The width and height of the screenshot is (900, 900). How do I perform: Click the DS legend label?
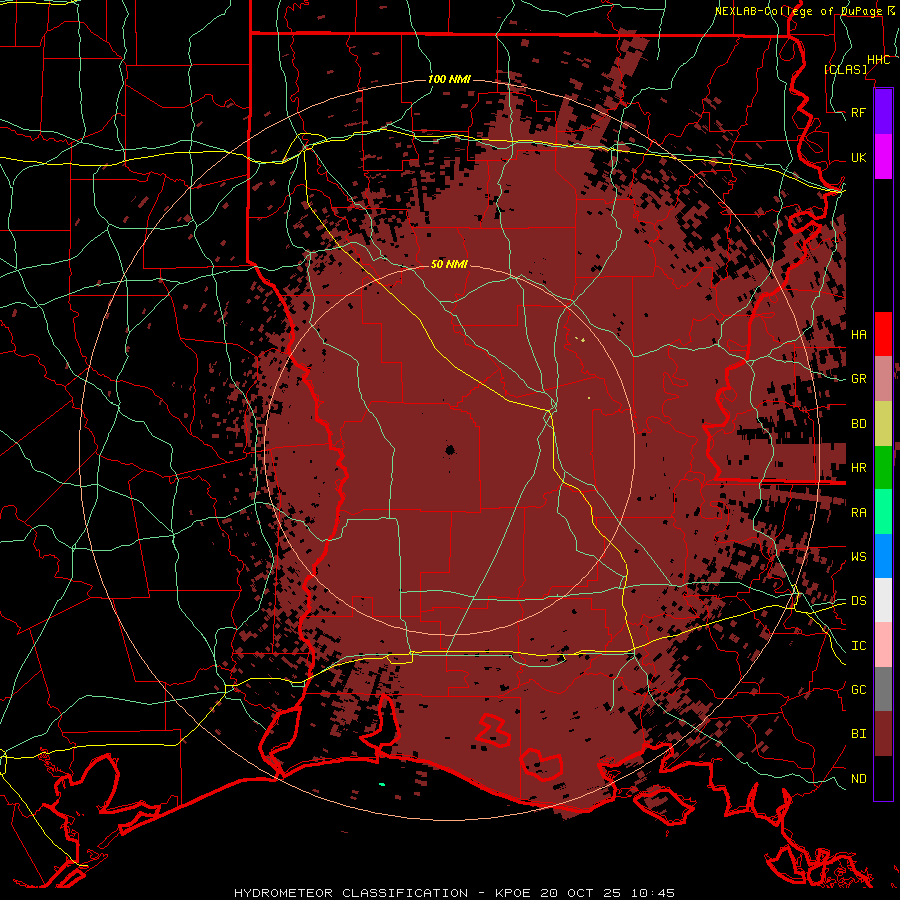(x=859, y=601)
